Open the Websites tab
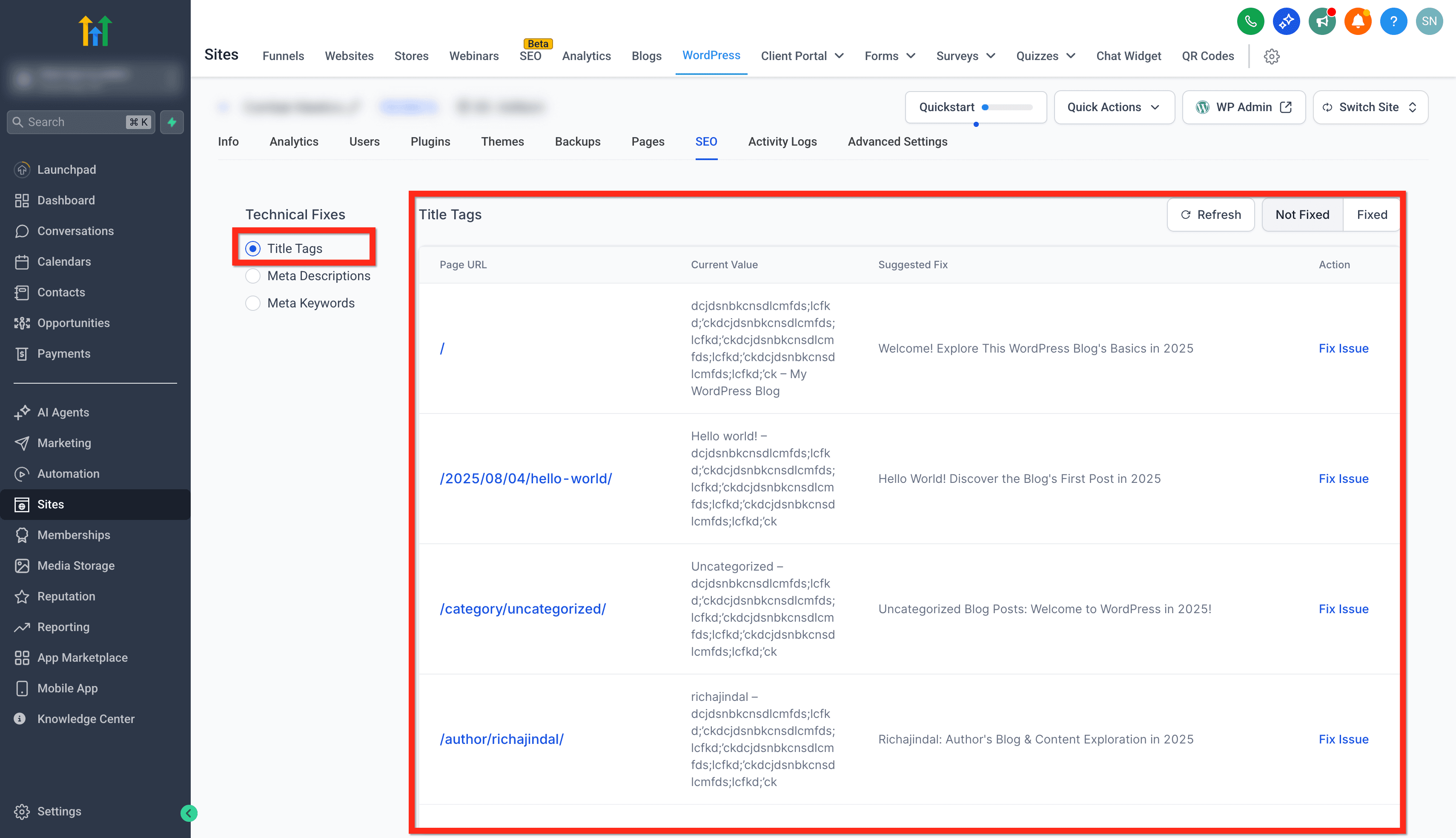Viewport: 1456px width, 838px height. tap(349, 56)
